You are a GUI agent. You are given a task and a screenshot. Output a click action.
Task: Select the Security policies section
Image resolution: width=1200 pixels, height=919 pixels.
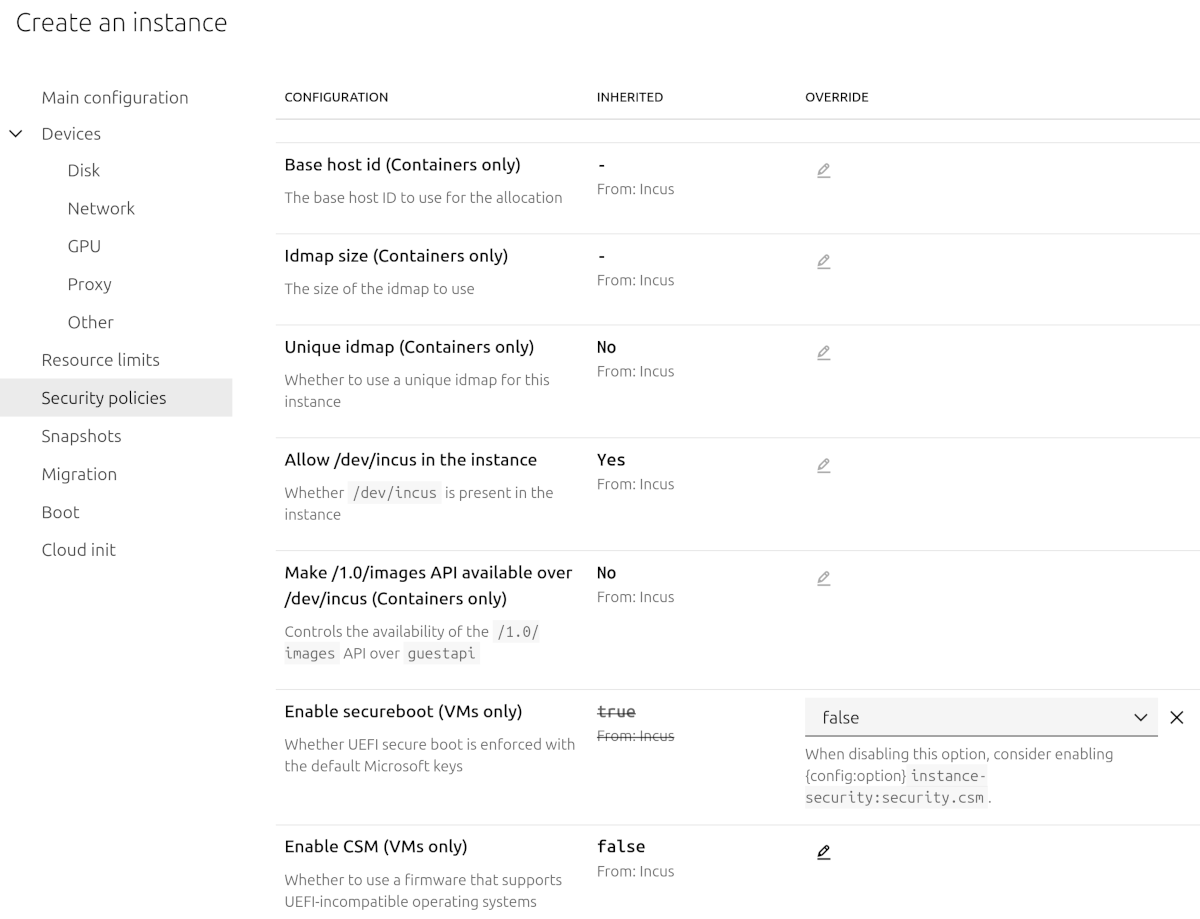point(104,397)
